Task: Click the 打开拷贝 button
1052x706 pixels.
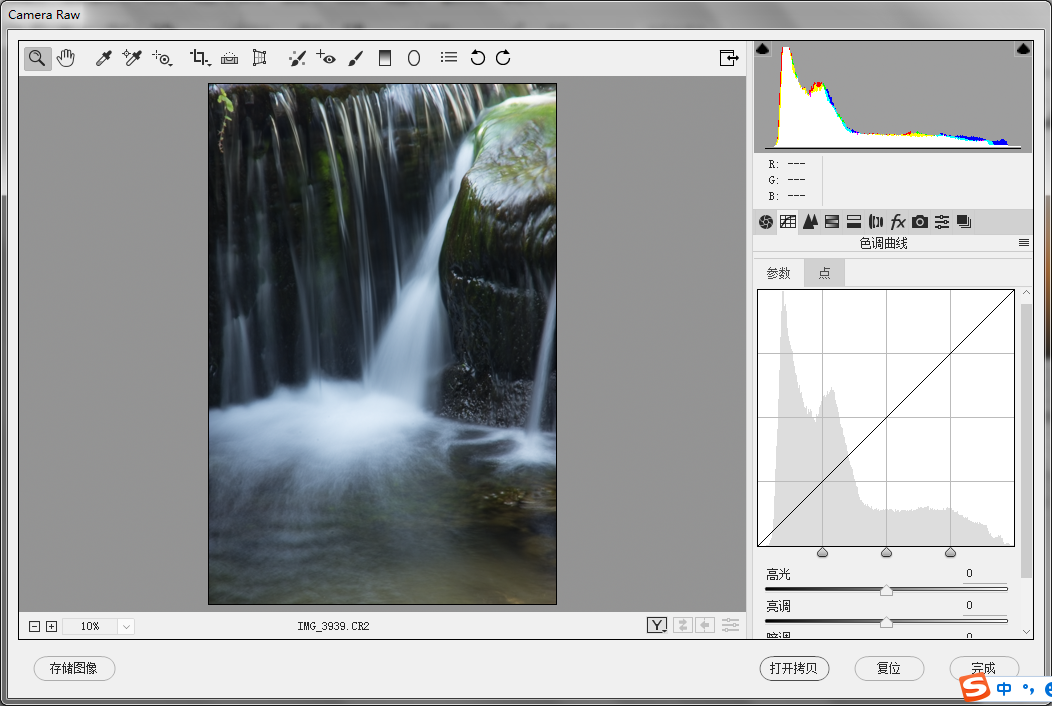Action: point(794,668)
